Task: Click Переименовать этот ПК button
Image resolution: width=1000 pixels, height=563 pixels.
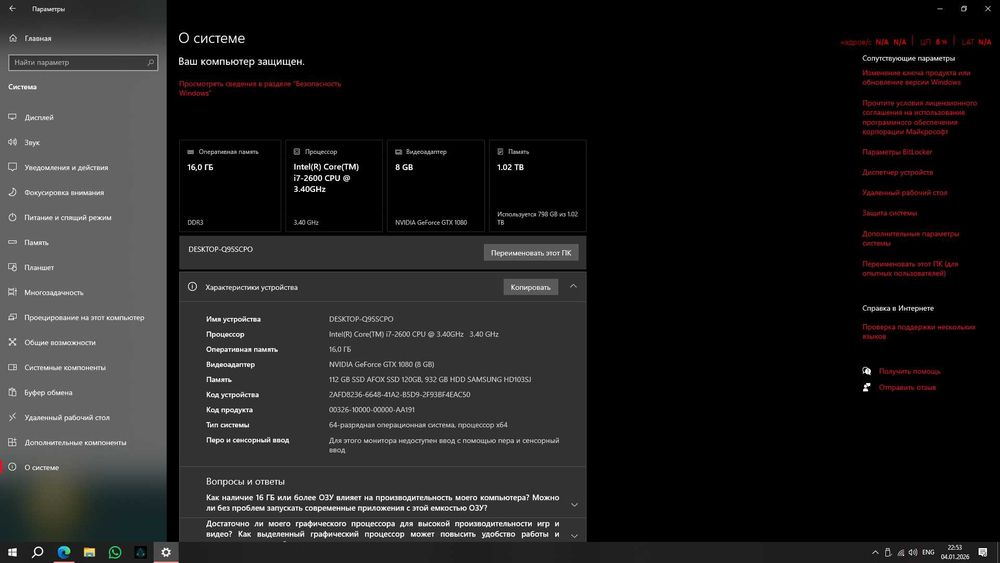Action: [x=531, y=252]
